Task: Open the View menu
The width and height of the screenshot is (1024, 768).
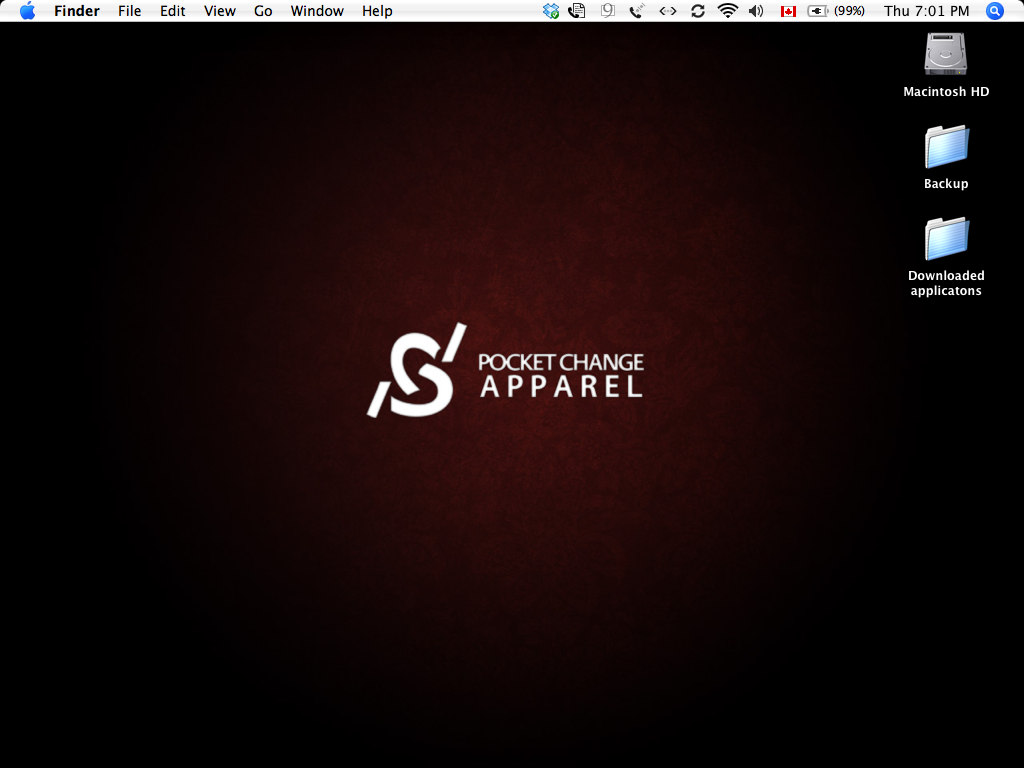Action: 219,11
